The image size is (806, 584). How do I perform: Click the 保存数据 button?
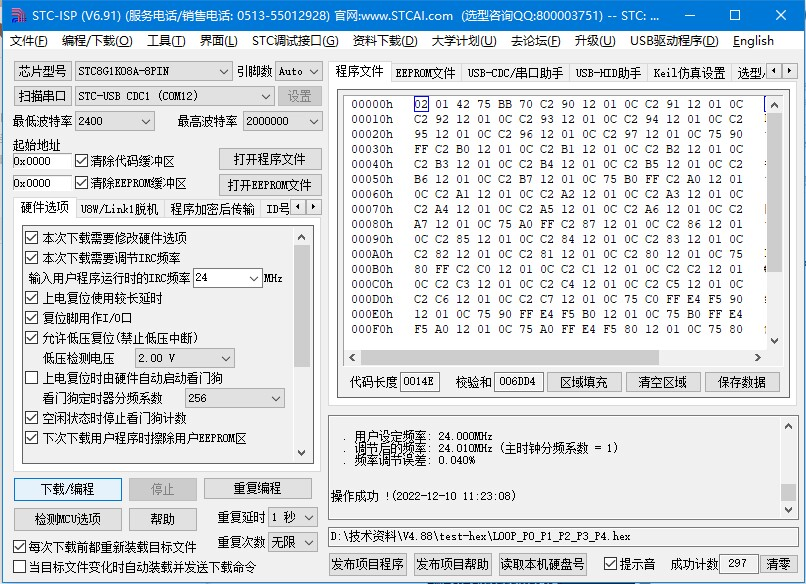tap(742, 382)
